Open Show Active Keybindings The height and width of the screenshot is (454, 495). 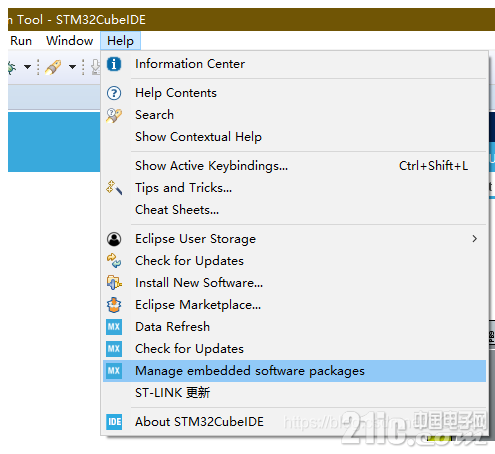294,166
